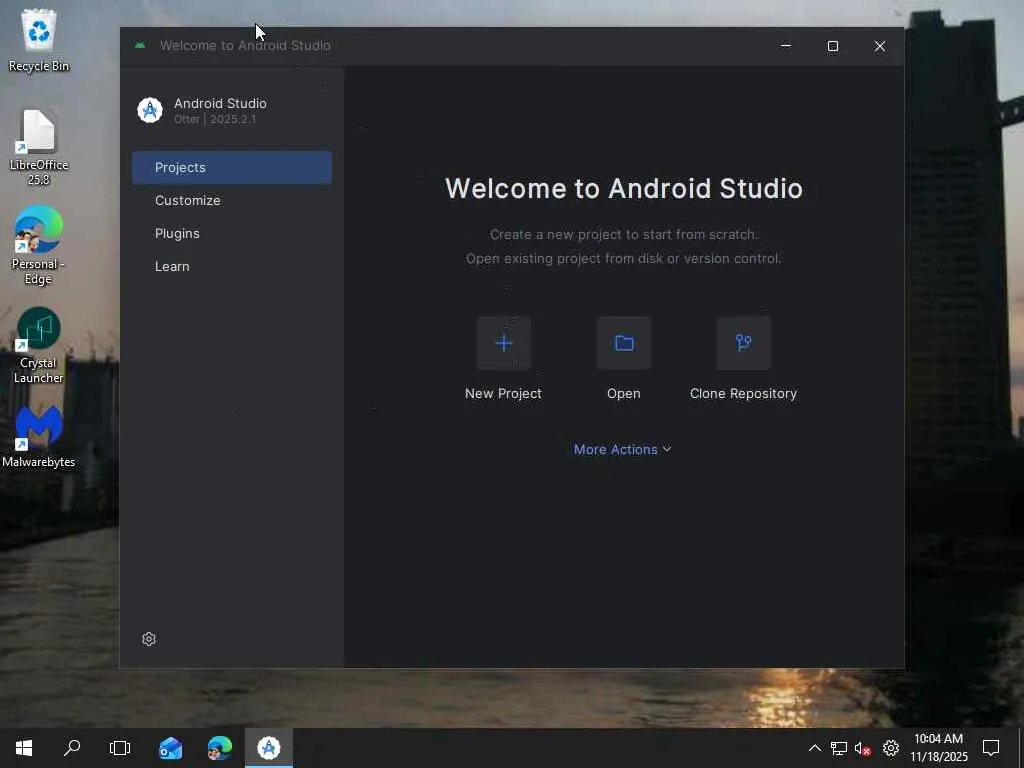Open the Recycle Bin desktop icon
1024x768 pixels.
coord(39,40)
